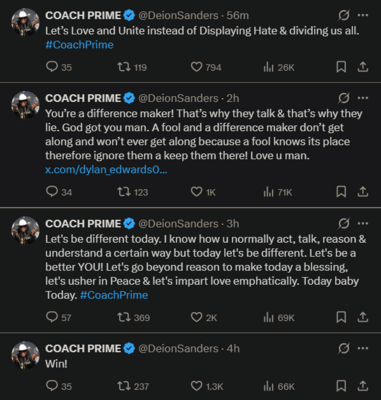The height and width of the screenshot is (400, 381).
Task: Open Coach Prime avatar on the 'Win!' tweet
Action: 25,355
